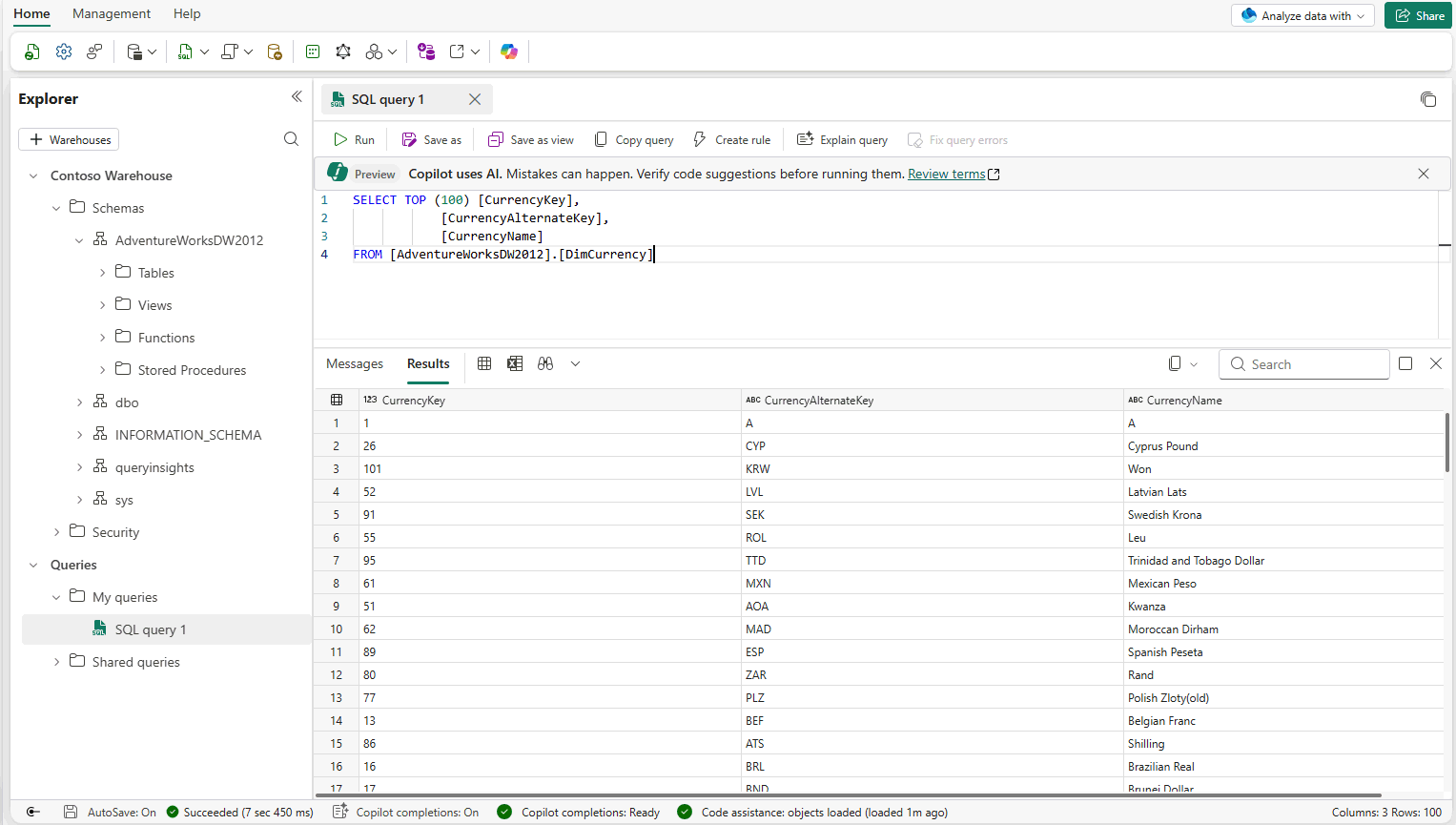Click the stacked windows icon beside the query tabs
The height and width of the screenshot is (825, 1456).
[1428, 99]
